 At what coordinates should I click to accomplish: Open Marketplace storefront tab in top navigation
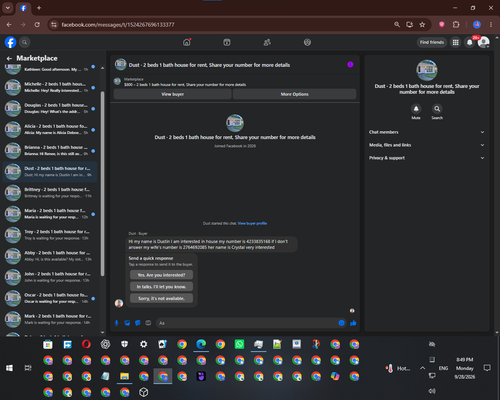pyautogui.click(x=227, y=42)
